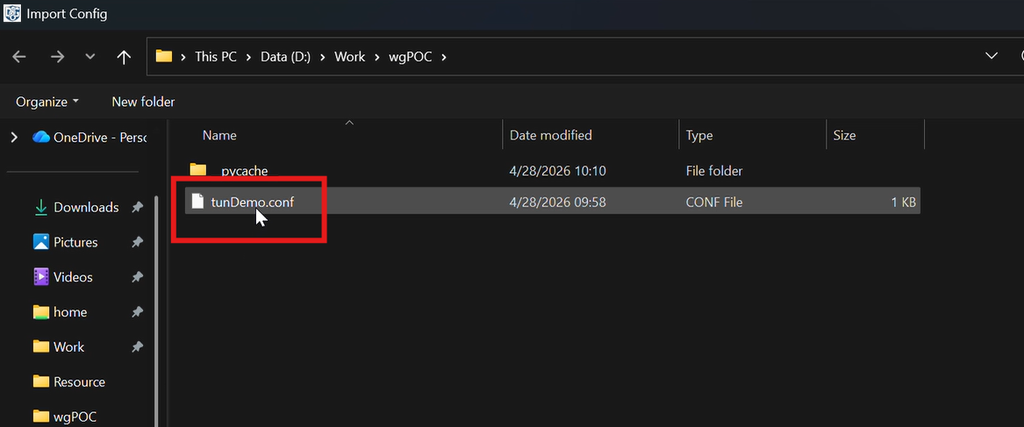This screenshot has width=1024, height=427.
Task: Unpin home using its pin icon
Action: (x=137, y=312)
